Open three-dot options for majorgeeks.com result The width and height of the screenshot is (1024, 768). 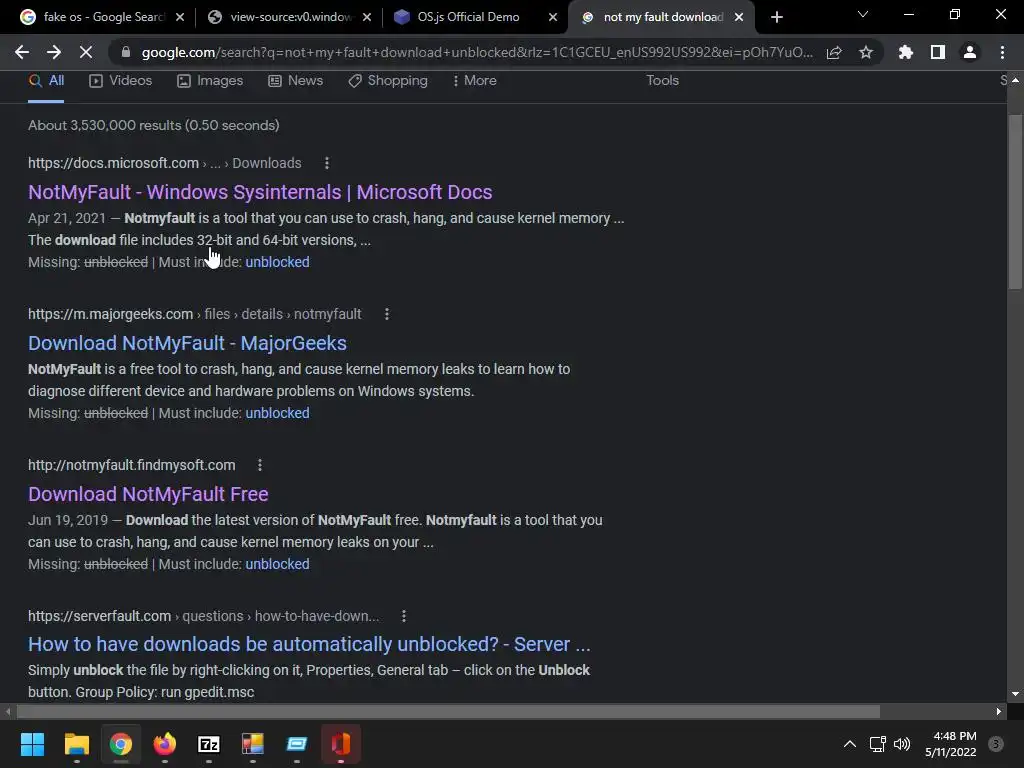click(387, 314)
